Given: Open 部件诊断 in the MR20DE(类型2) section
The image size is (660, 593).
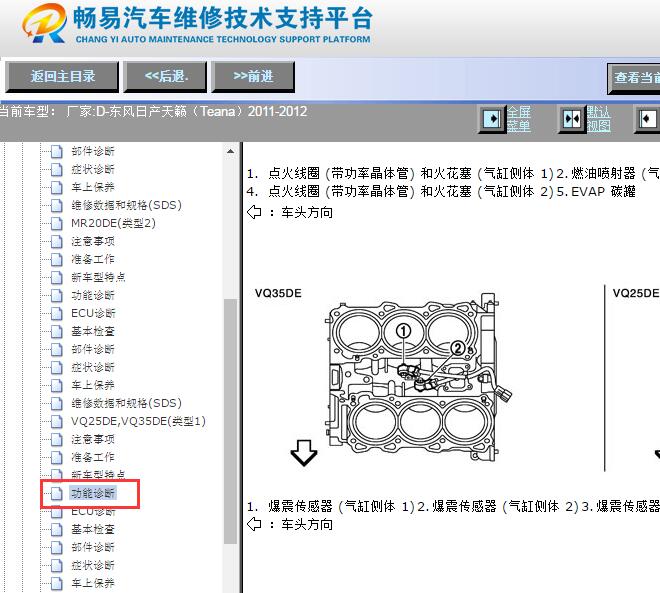Looking at the screenshot, I should [x=93, y=349].
